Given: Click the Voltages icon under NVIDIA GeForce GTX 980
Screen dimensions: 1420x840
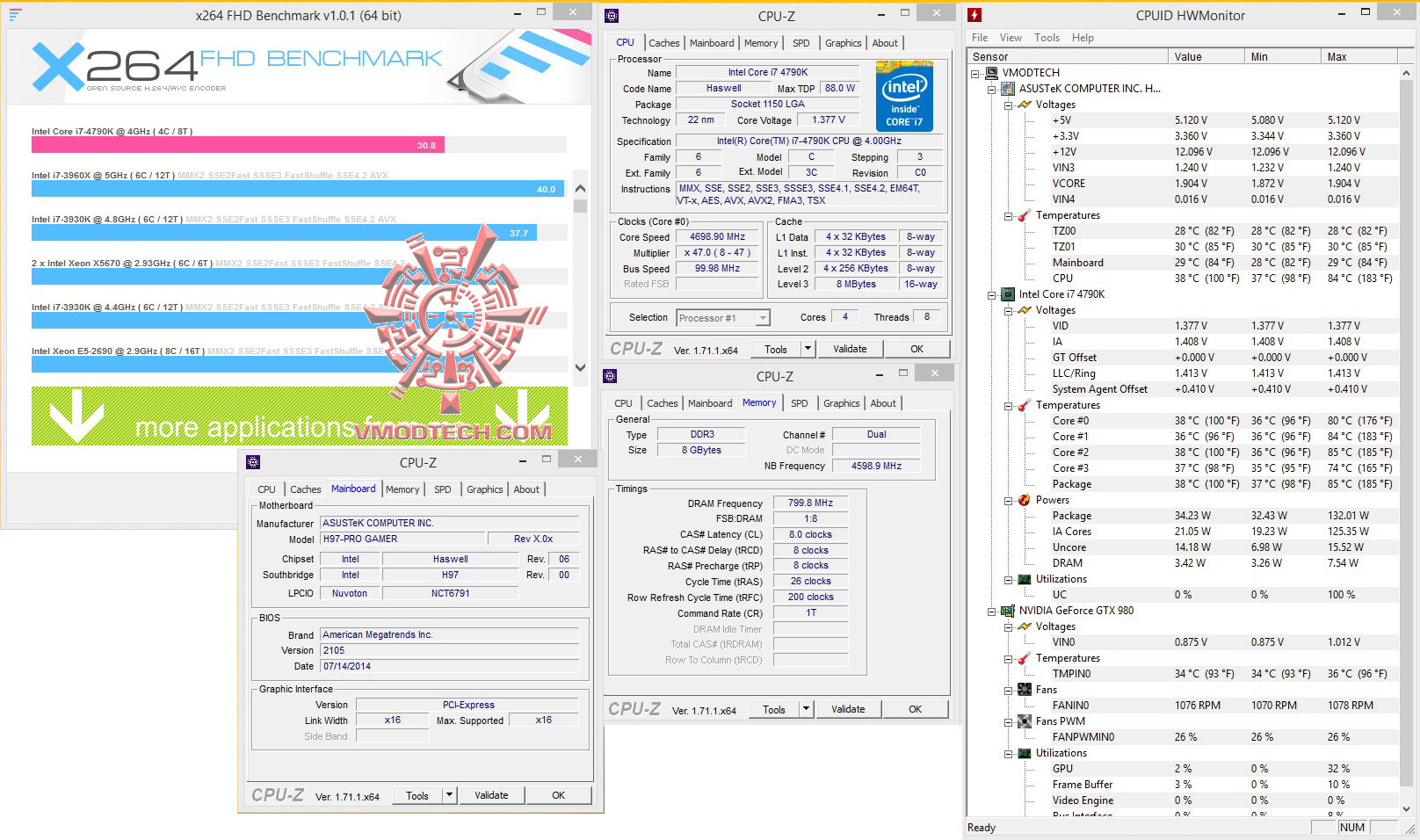Looking at the screenshot, I should (x=1025, y=626).
